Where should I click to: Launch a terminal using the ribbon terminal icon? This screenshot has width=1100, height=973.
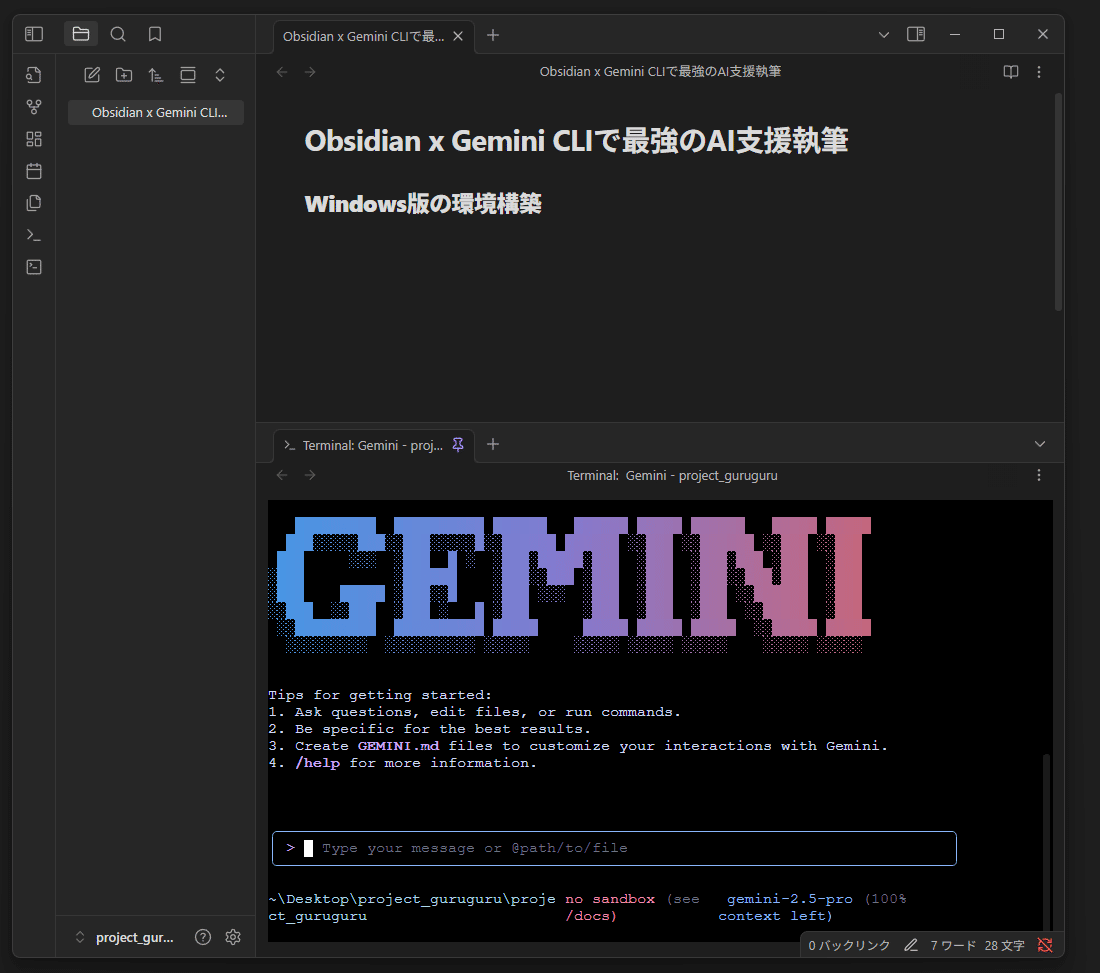coord(33,235)
